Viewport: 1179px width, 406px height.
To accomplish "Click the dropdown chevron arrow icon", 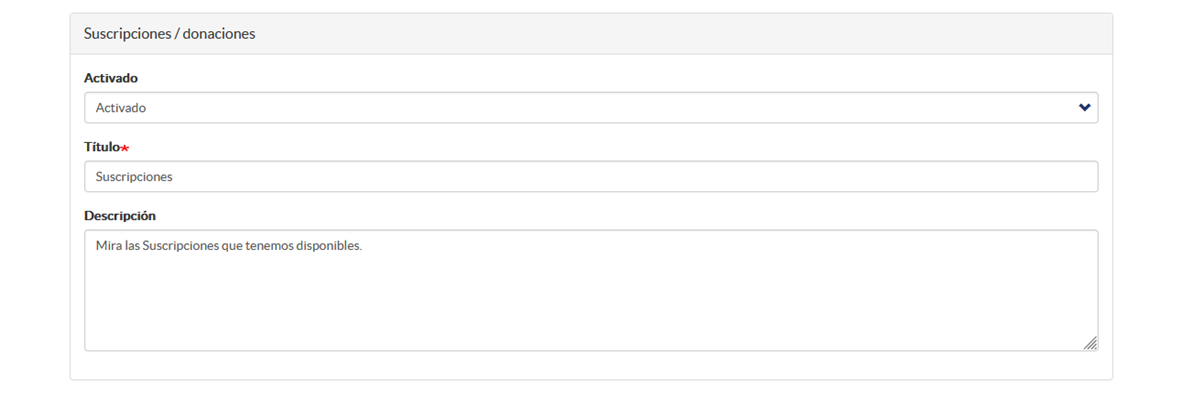I will pos(1084,108).
